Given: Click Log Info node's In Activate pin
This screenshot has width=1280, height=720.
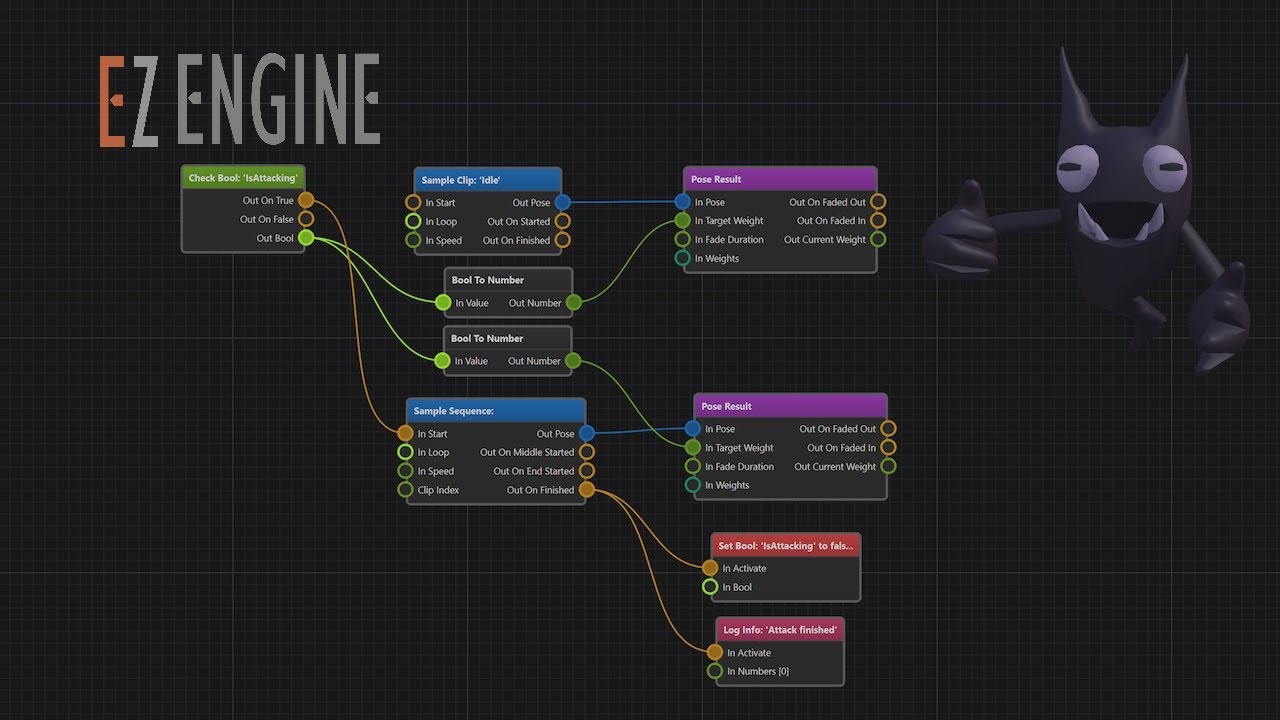Looking at the screenshot, I should click(714, 652).
